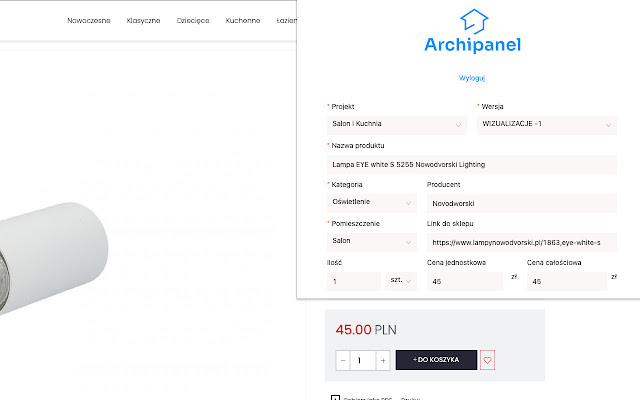Focus the Nazwa produktu input field
Viewport: 640px width, 400px height.
(472, 164)
